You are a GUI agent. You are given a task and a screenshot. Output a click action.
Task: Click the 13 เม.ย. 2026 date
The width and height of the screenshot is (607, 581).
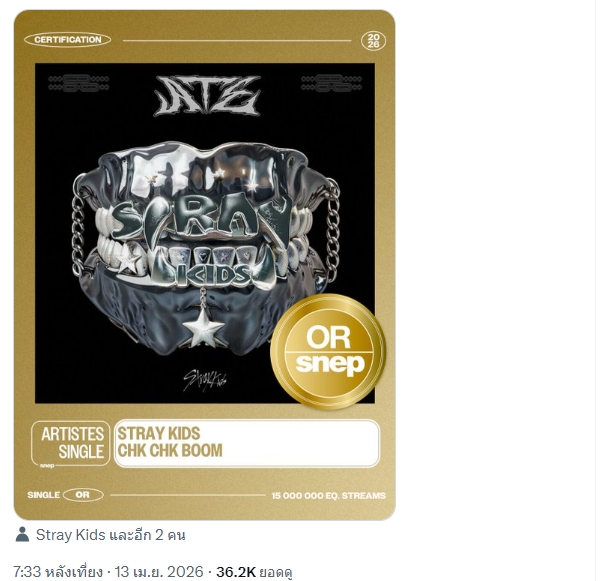(x=159, y=571)
